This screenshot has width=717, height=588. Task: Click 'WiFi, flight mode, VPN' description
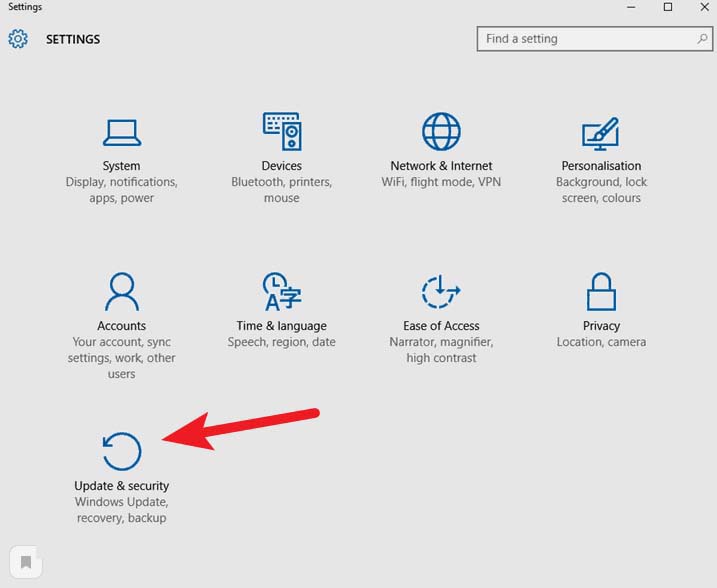[441, 182]
